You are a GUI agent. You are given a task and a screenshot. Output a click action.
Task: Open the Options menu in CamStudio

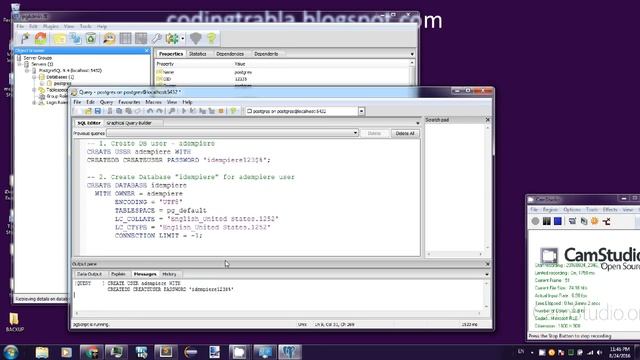(x=572, y=210)
